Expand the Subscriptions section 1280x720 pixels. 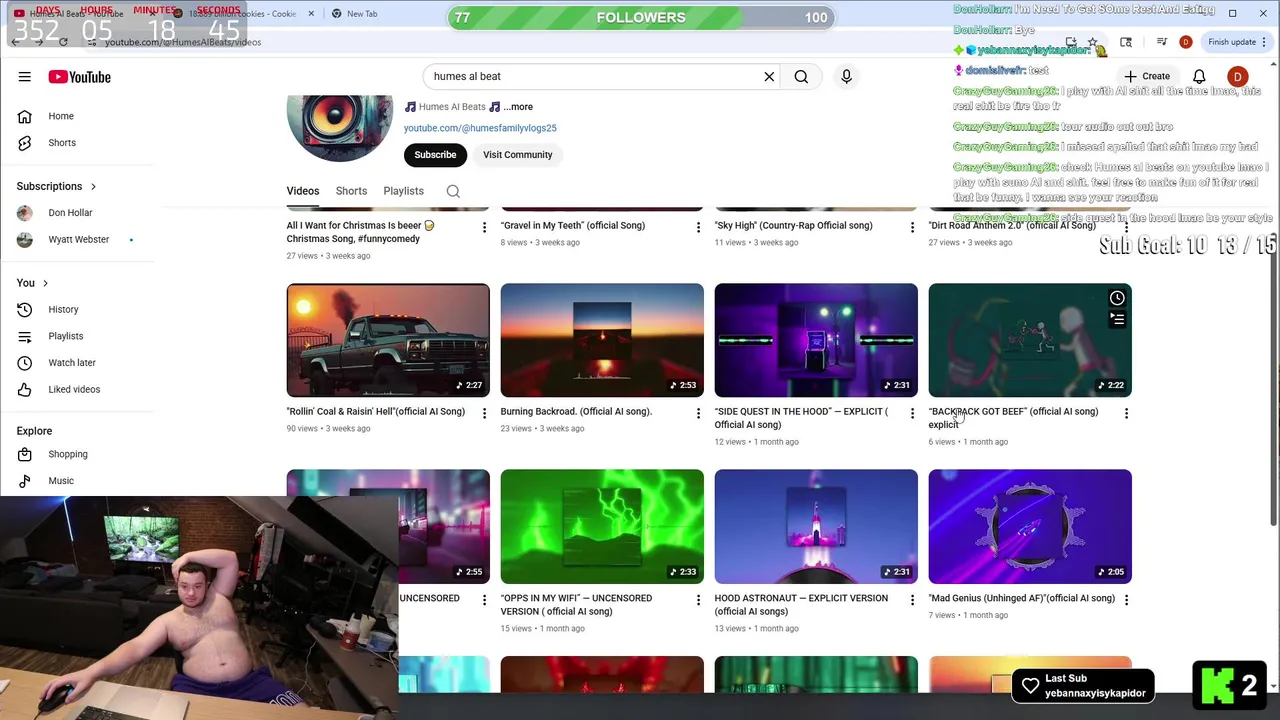coord(57,186)
